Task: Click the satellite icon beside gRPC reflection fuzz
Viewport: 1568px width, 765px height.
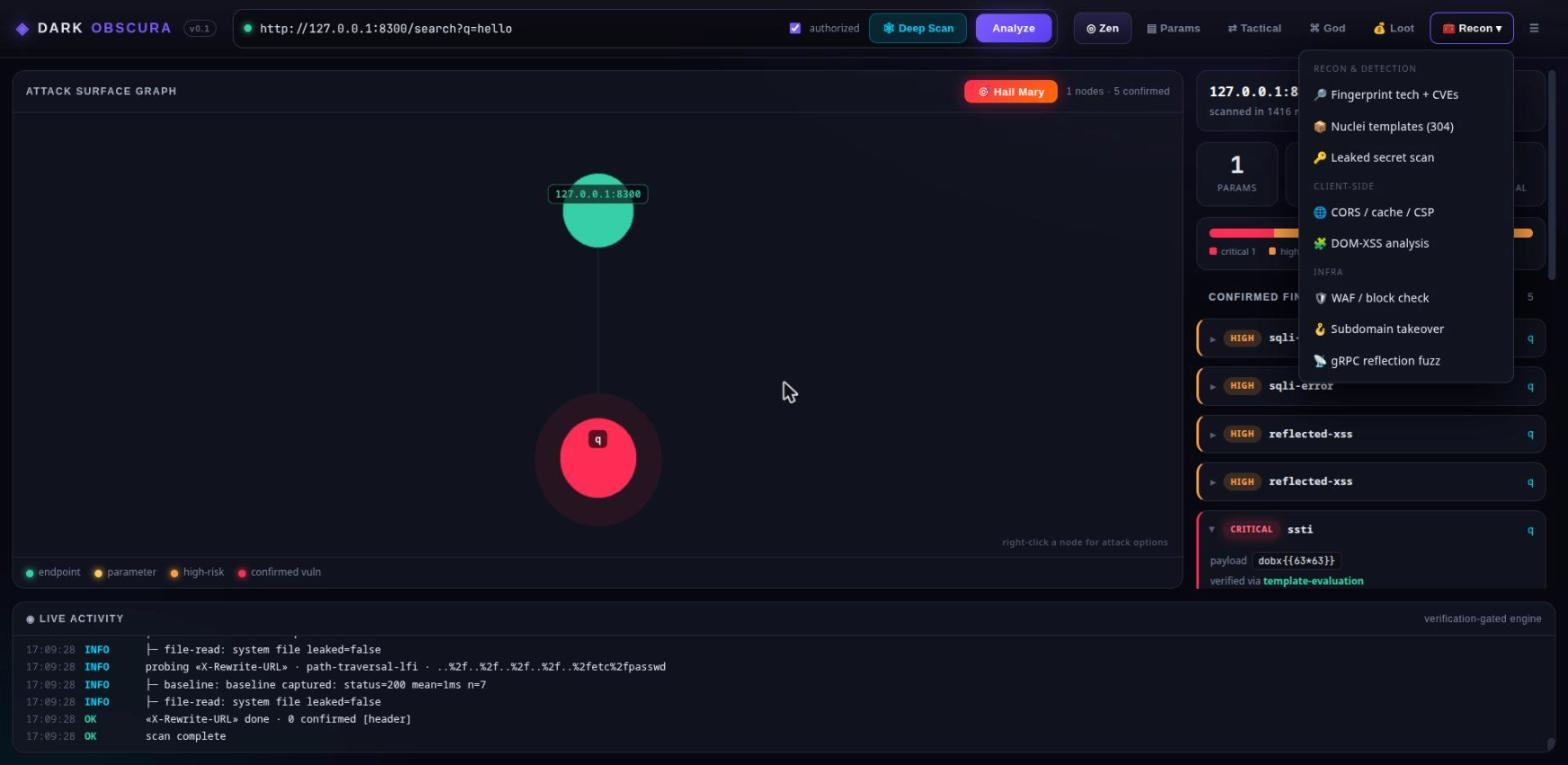Action: (x=1320, y=361)
